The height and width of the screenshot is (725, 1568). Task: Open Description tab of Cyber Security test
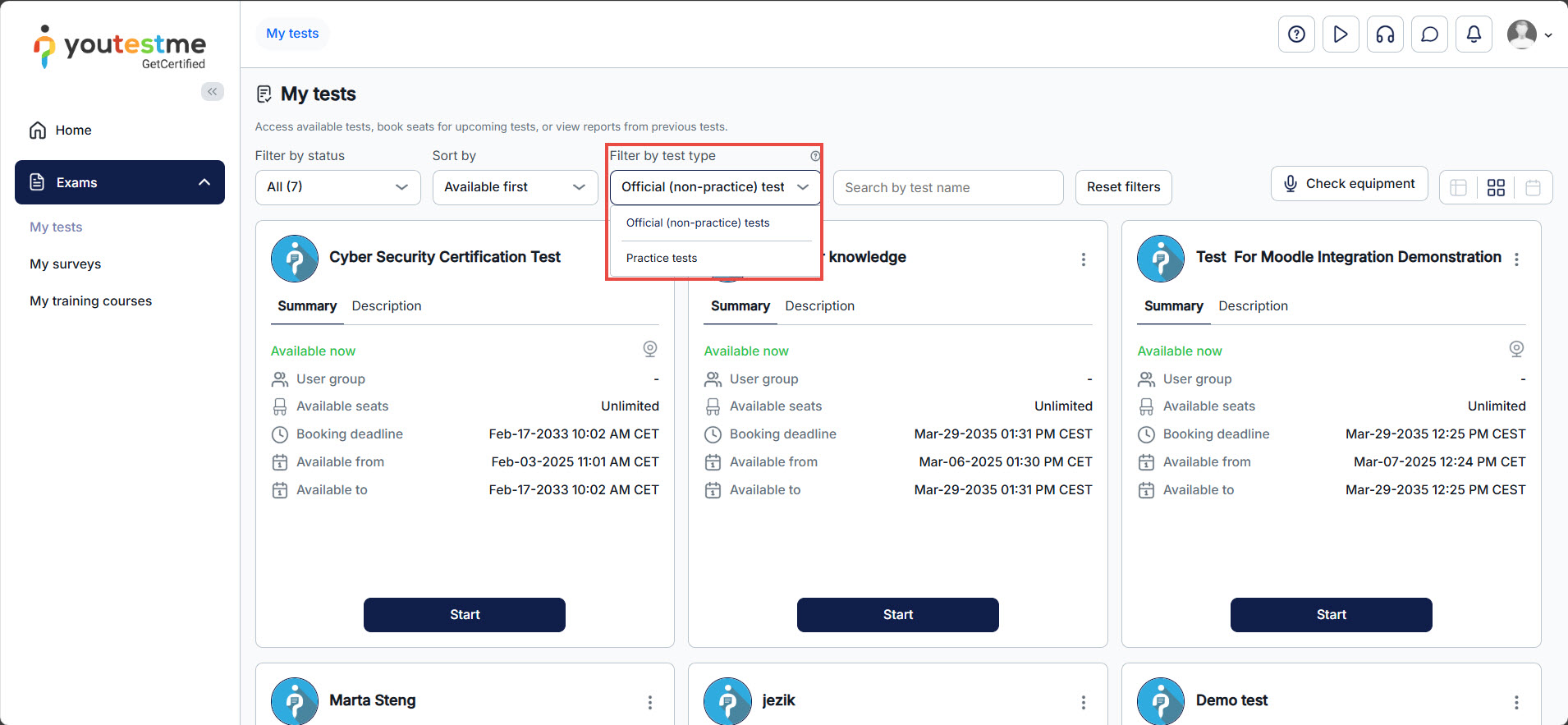click(386, 305)
